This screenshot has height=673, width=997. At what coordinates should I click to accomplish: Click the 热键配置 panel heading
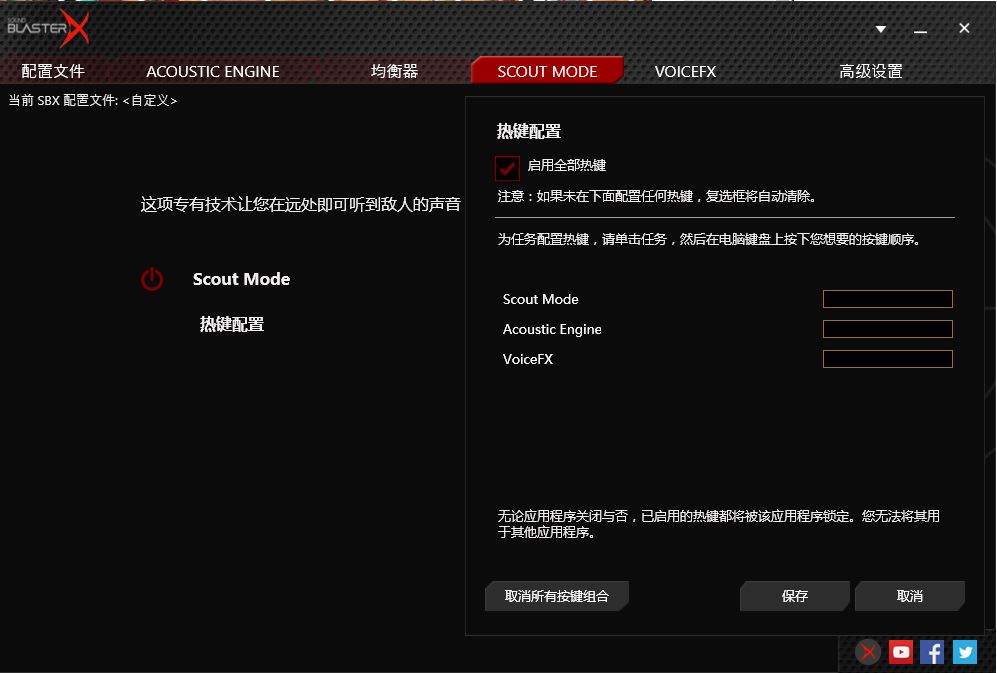click(x=529, y=132)
